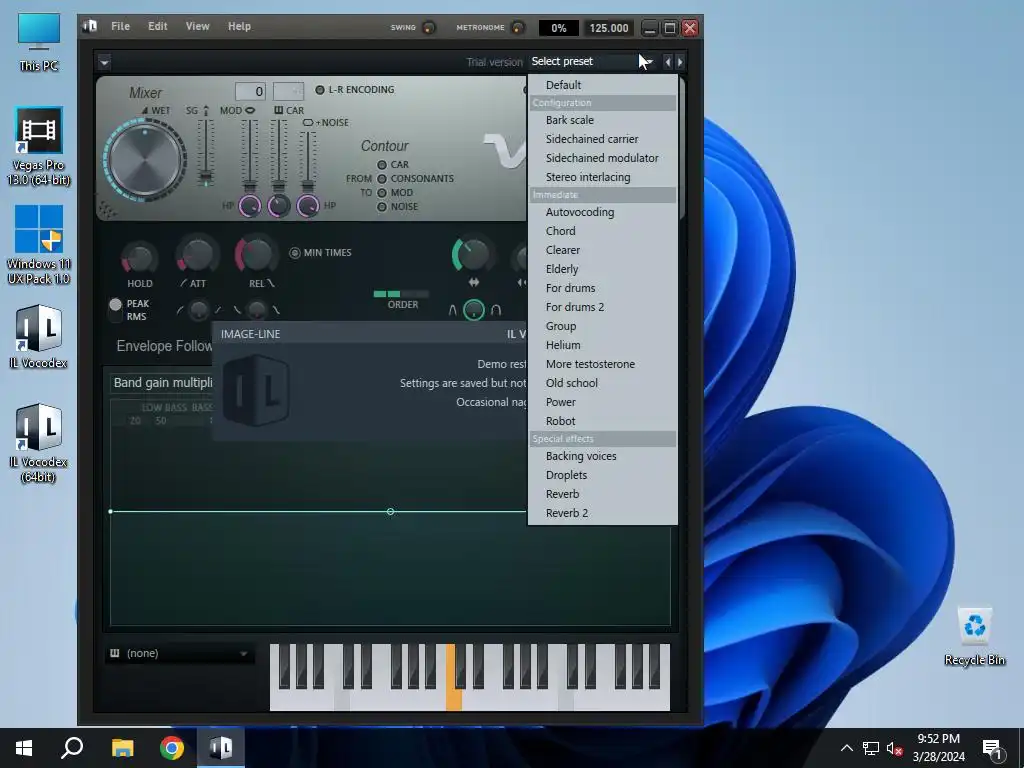Open the Select preset dropdown

[x=591, y=61]
